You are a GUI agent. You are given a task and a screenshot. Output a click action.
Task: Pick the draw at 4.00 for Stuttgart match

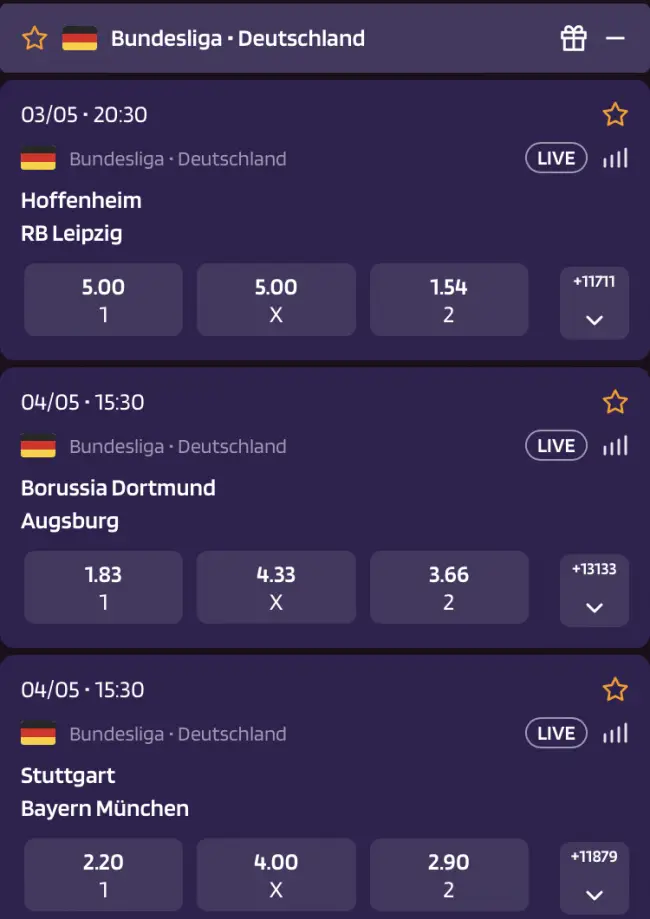point(276,875)
